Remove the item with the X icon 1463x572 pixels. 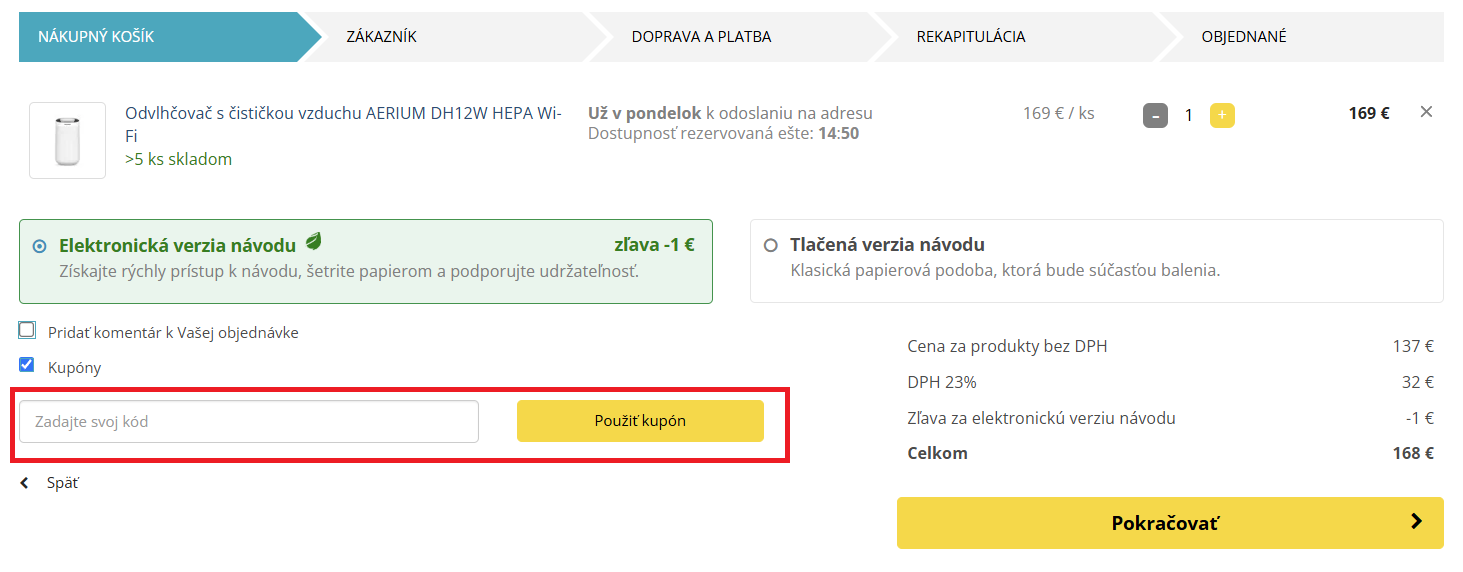(x=1426, y=112)
